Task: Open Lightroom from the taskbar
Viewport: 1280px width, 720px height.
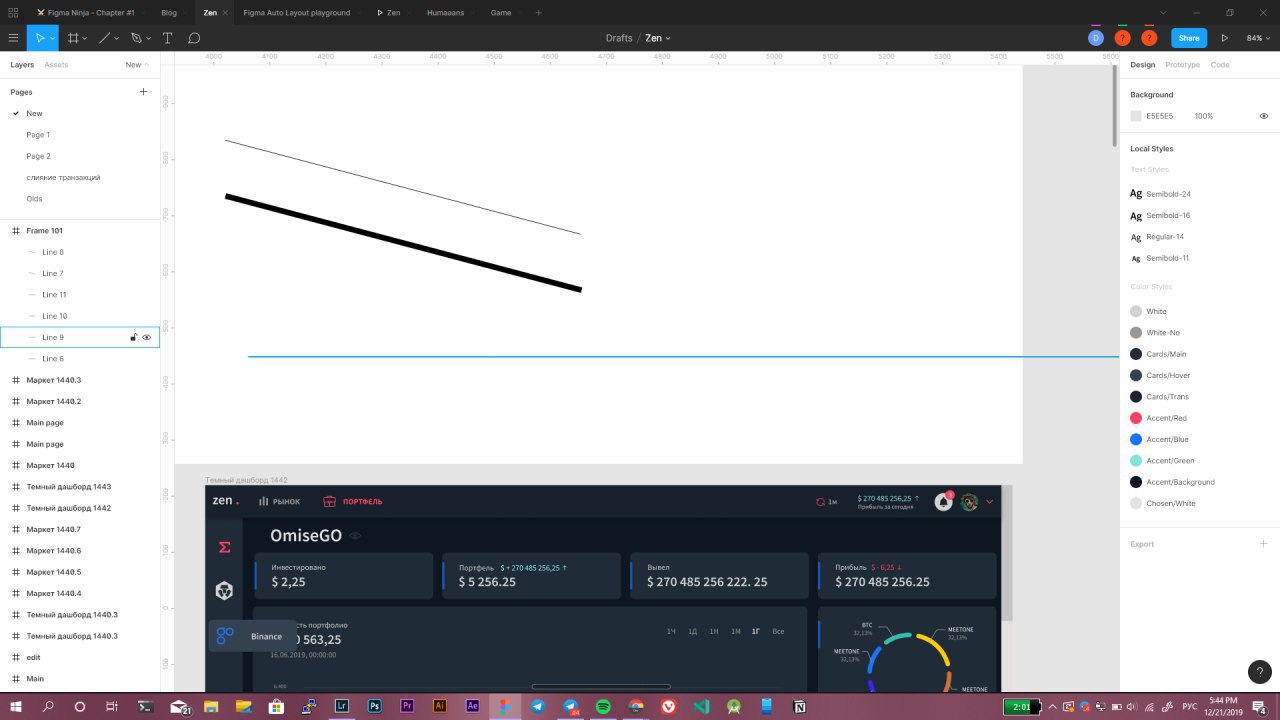Action: [x=342, y=706]
